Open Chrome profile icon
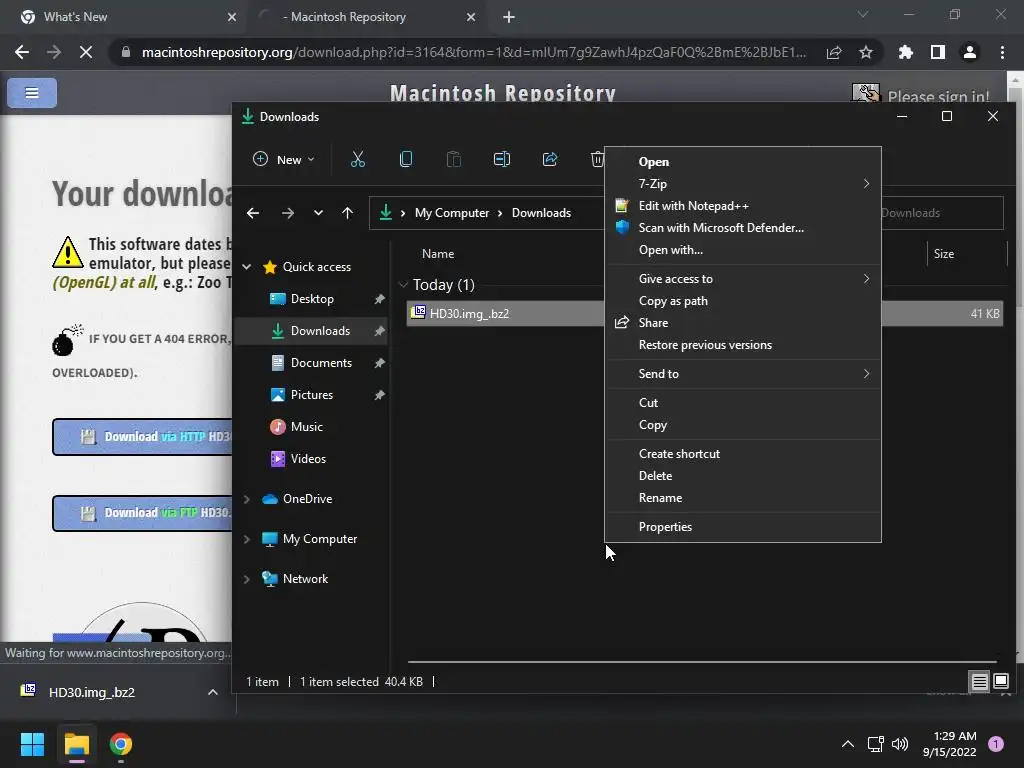1024x768 pixels. click(970, 52)
